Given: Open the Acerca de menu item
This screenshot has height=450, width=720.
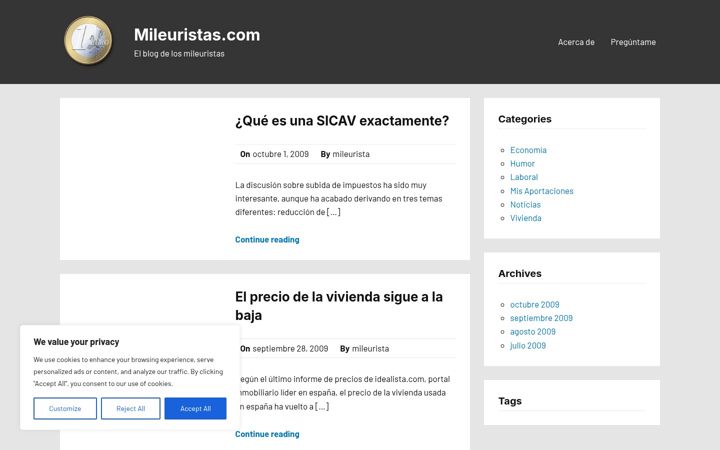Looking at the screenshot, I should pyautogui.click(x=576, y=42).
